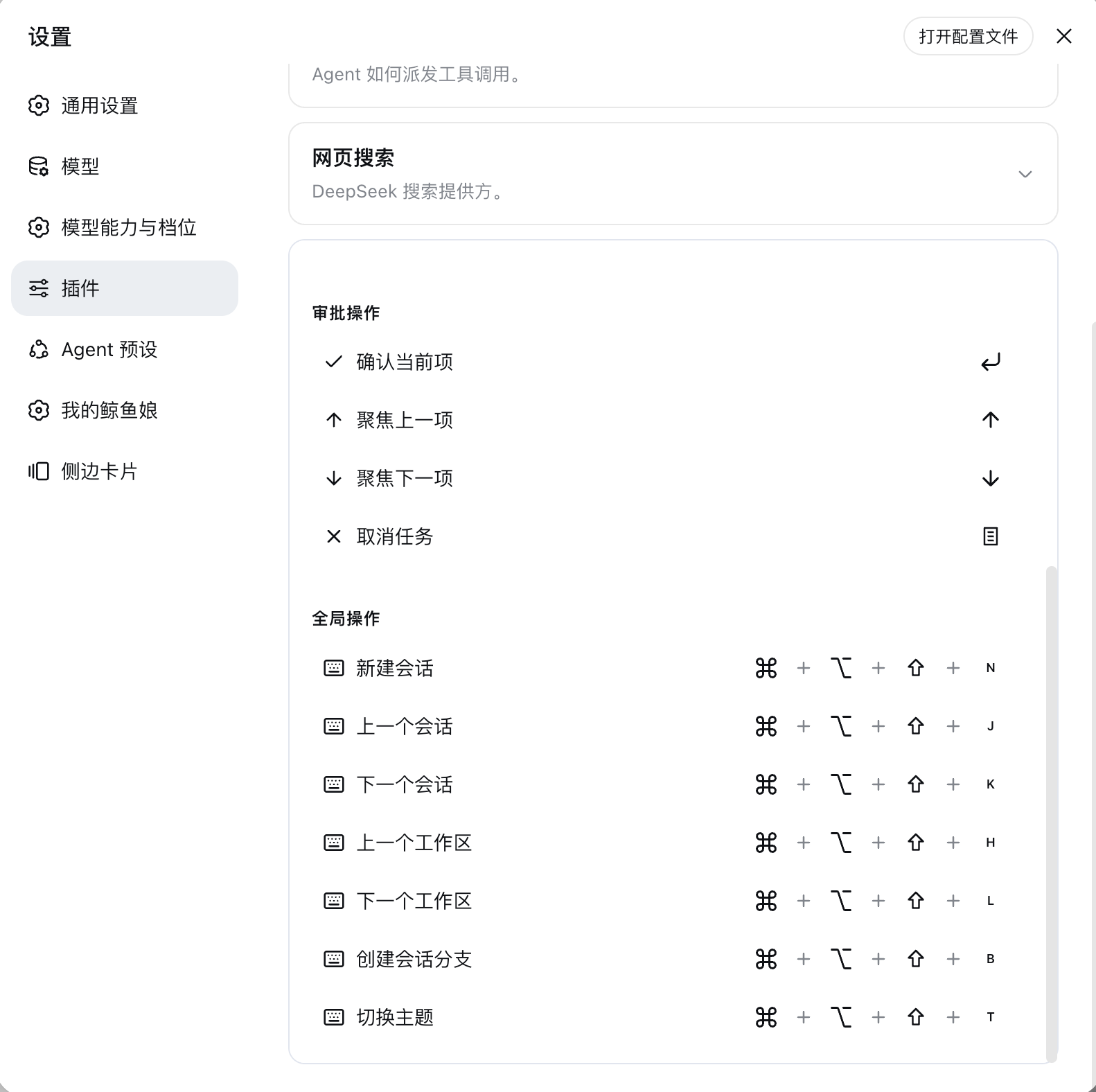Click the Shift key symbol for 下一个会话
This screenshot has width=1096, height=1092.
[x=916, y=784]
